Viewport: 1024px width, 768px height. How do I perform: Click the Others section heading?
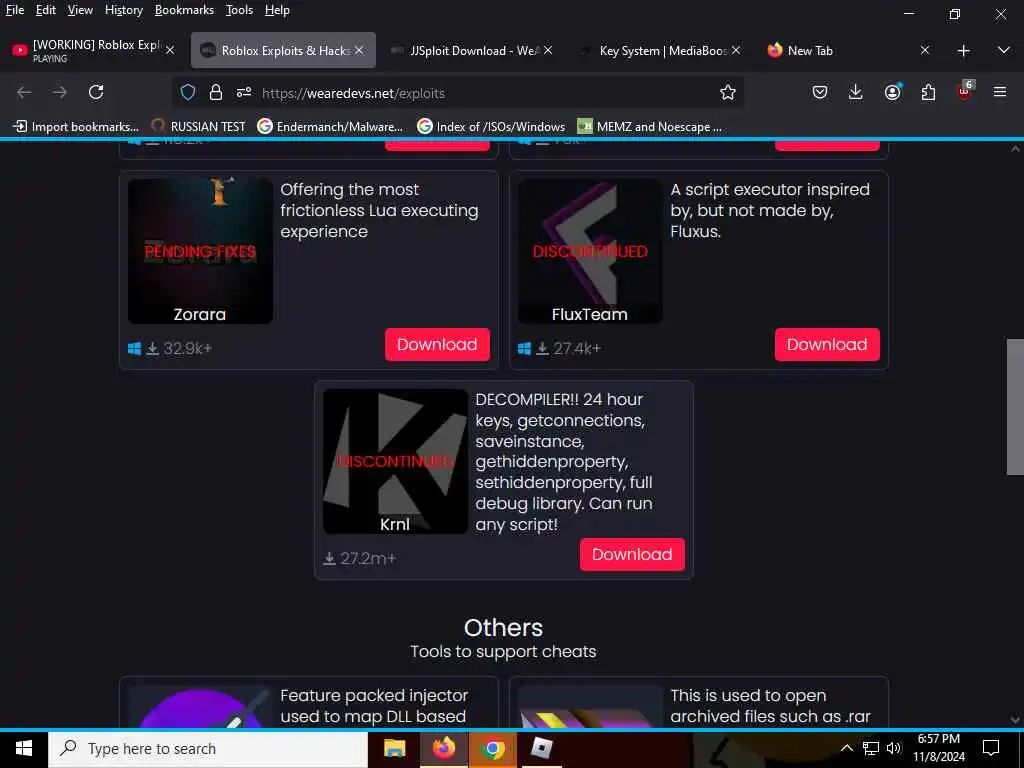click(504, 628)
